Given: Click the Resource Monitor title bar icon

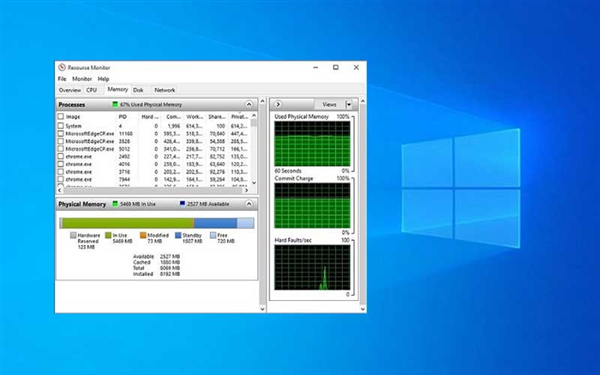Looking at the screenshot, I should (x=62, y=67).
